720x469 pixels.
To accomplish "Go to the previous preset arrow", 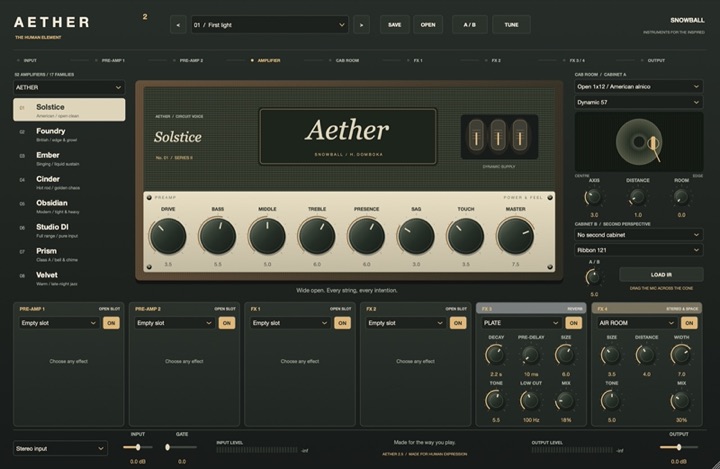I will 178,25.
